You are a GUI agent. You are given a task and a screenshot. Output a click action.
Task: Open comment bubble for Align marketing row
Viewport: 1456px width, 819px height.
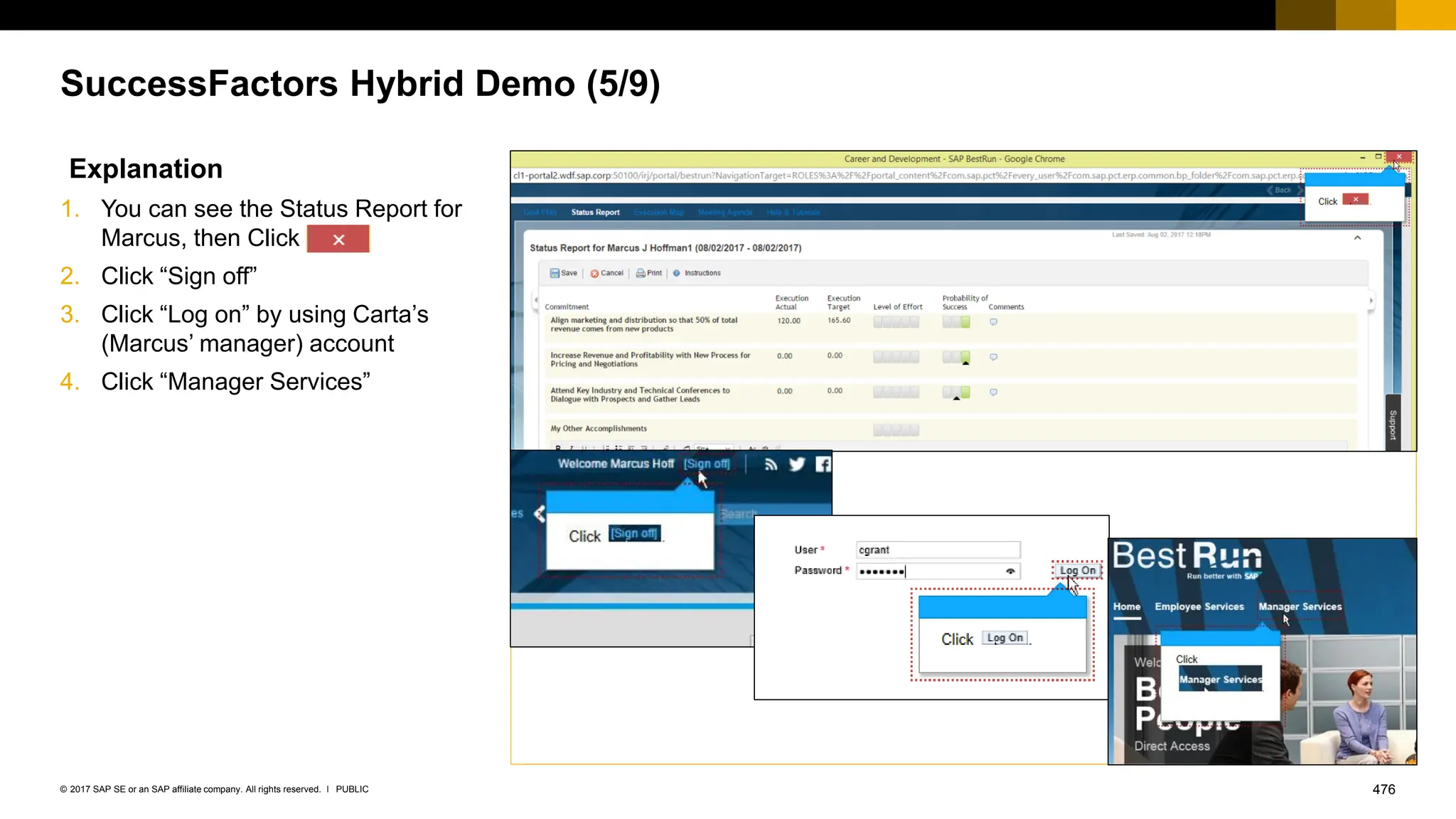tap(993, 322)
